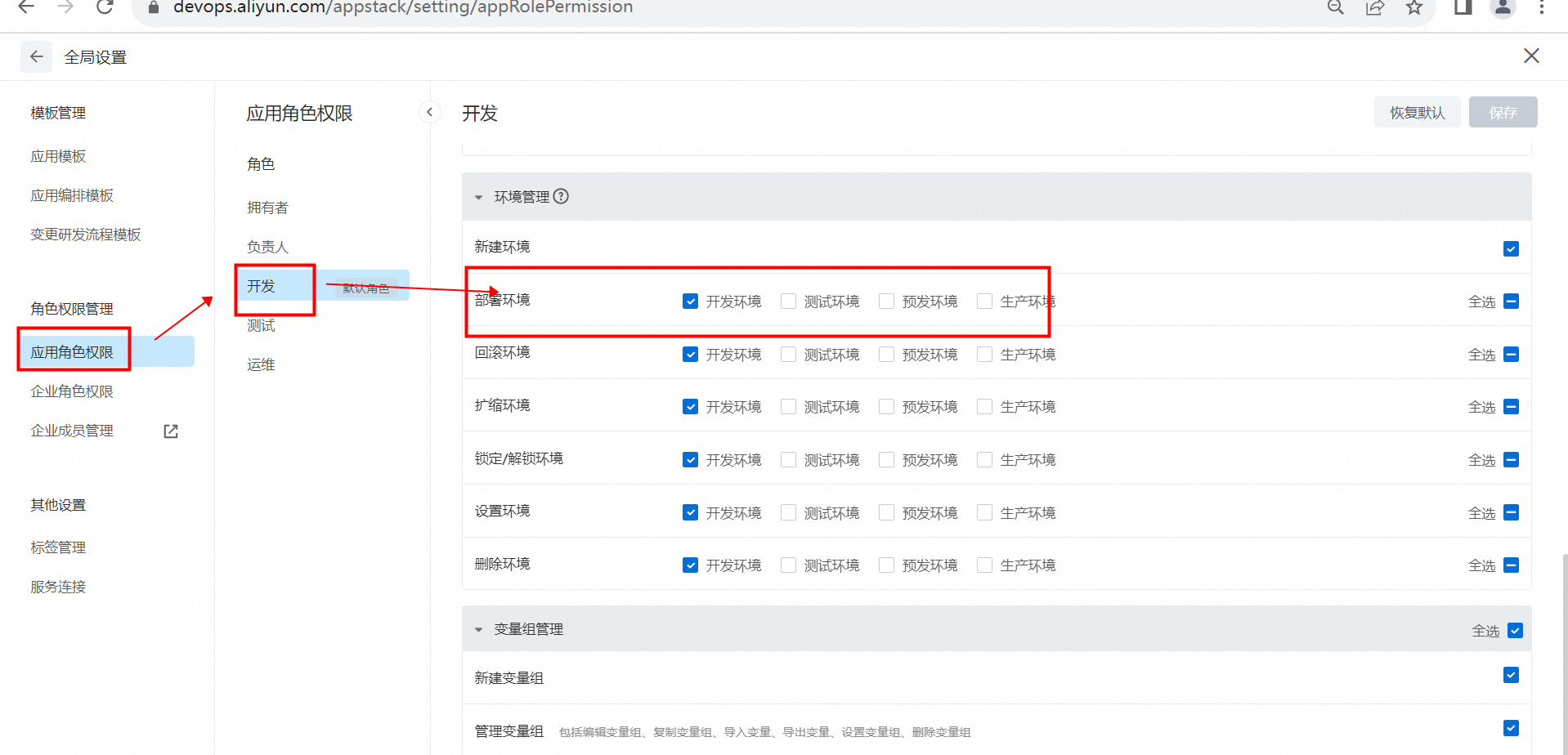Click the browser address bar URL
The image size is (1568, 755).
pyautogui.click(x=403, y=7)
